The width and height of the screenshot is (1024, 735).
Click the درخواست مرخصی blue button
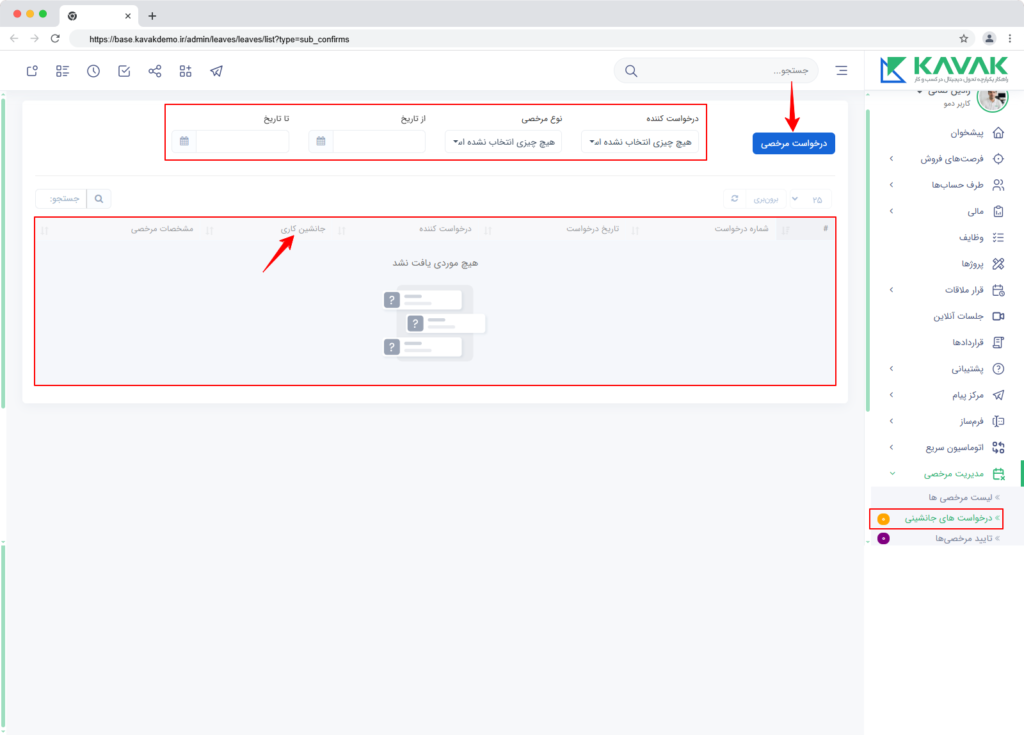[x=793, y=143]
